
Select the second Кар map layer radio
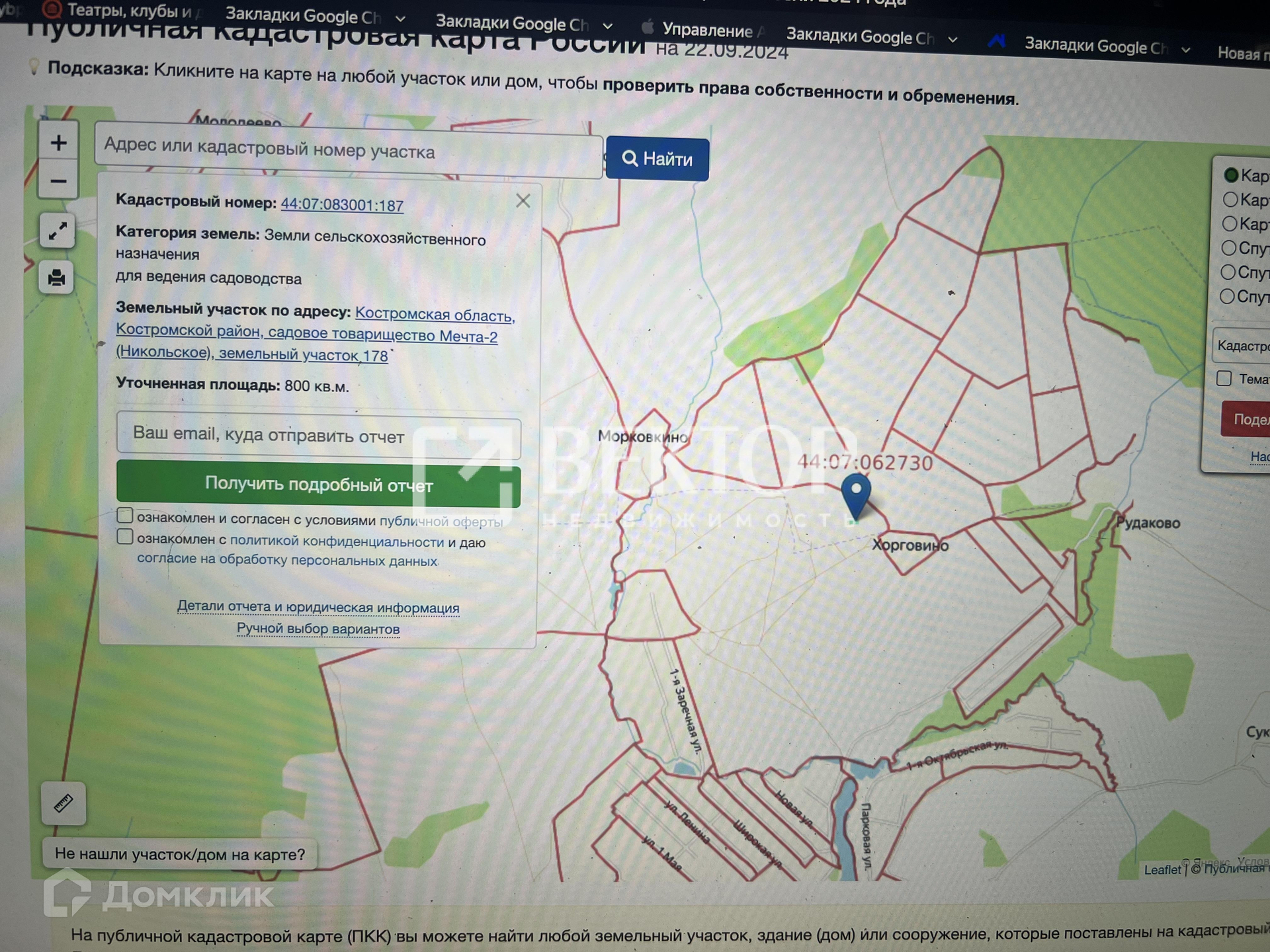pyautogui.click(x=1230, y=199)
